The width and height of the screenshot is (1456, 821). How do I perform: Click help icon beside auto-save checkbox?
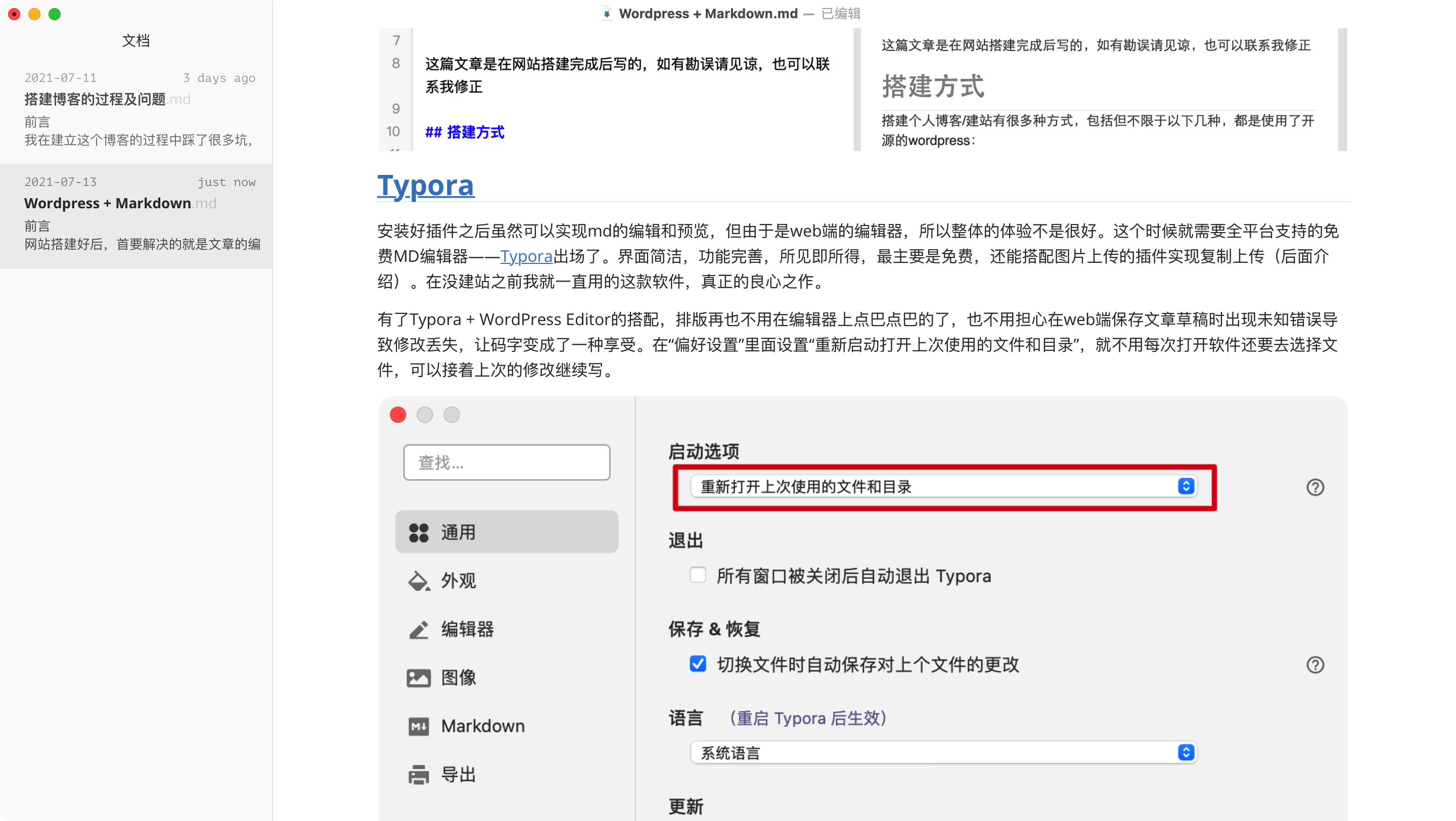[1314, 664]
